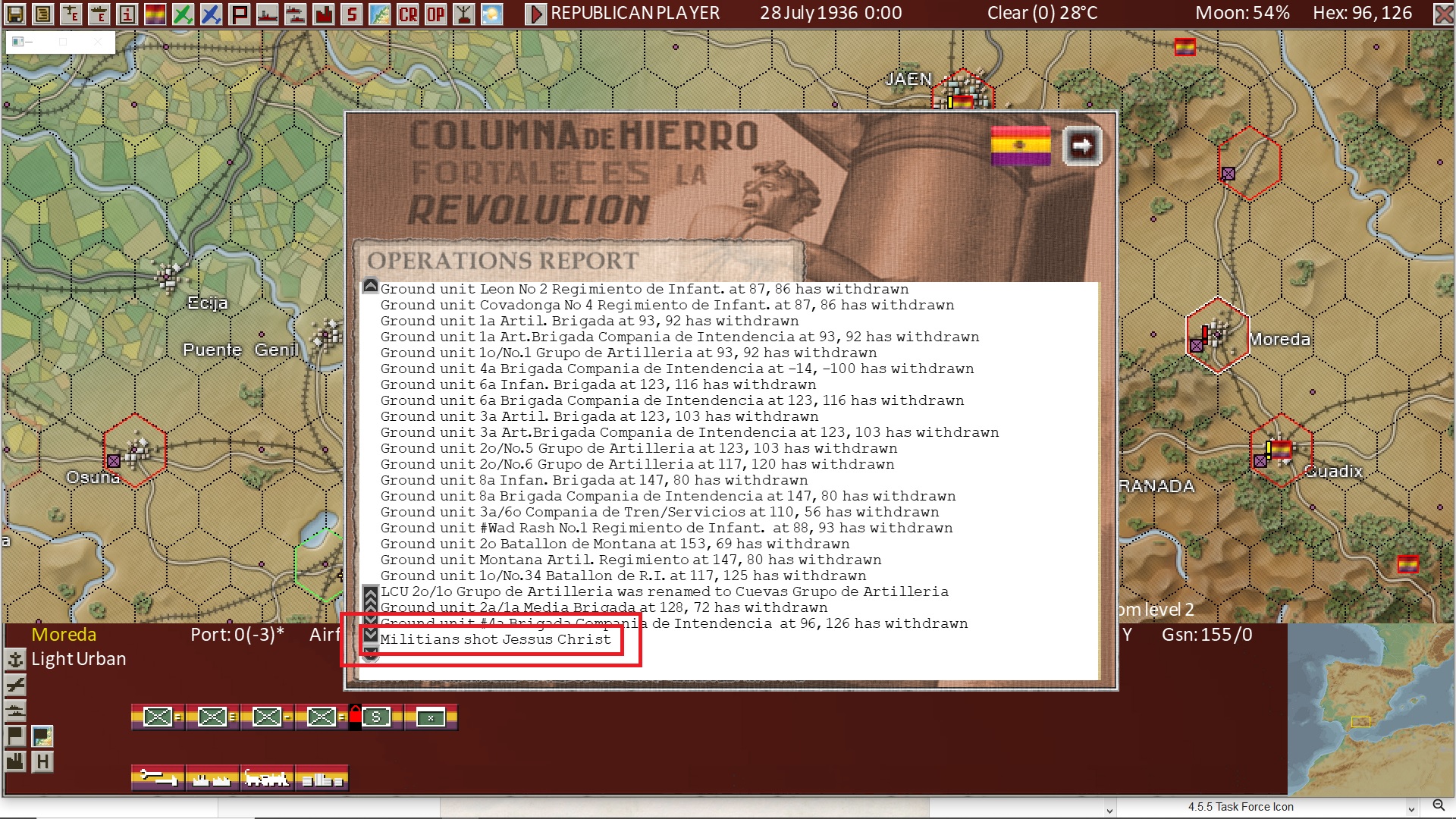The image size is (1456, 819).
Task: Close report with the arrow button
Action: (1081, 146)
